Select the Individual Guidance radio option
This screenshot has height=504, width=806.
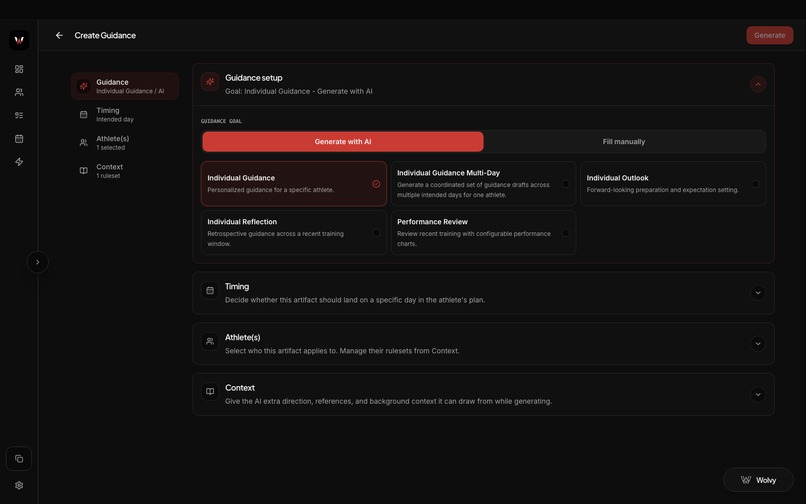click(294, 184)
